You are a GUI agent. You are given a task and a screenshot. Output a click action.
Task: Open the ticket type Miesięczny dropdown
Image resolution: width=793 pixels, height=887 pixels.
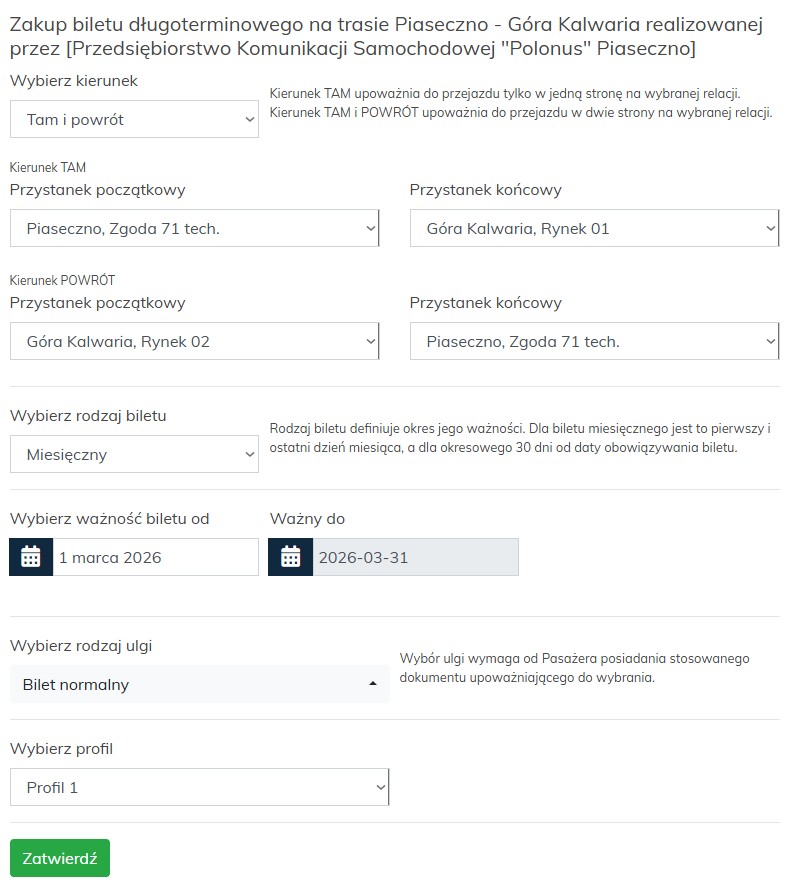[134, 455]
